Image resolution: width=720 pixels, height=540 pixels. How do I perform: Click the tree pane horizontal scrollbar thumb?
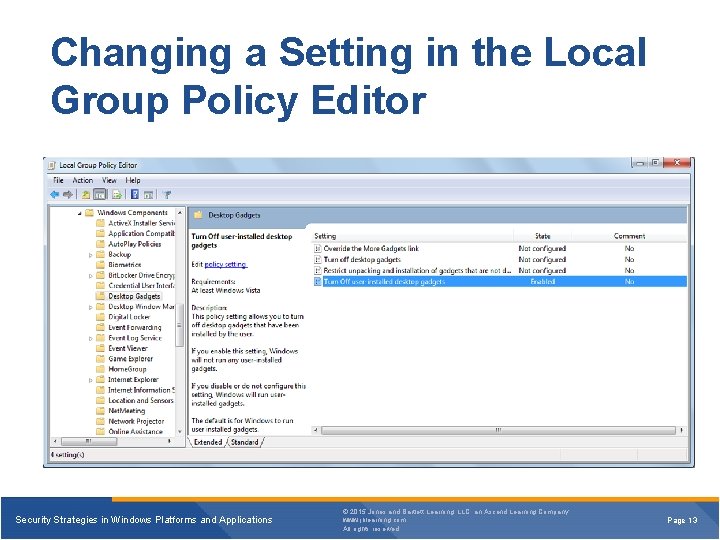pos(89,441)
